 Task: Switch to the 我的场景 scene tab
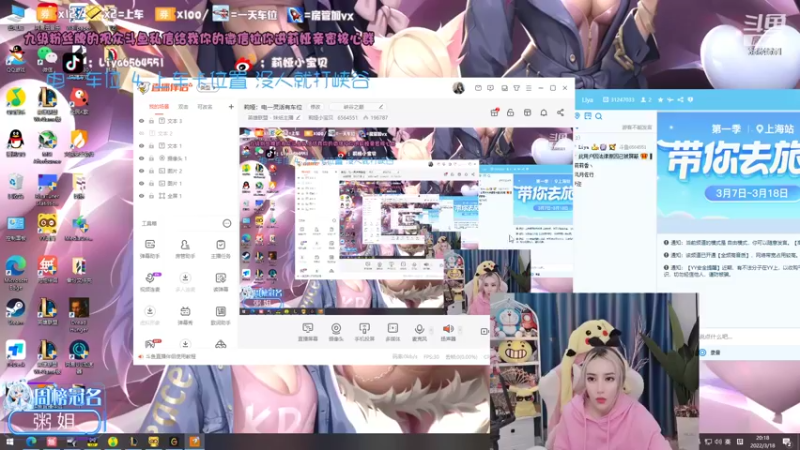point(159,107)
